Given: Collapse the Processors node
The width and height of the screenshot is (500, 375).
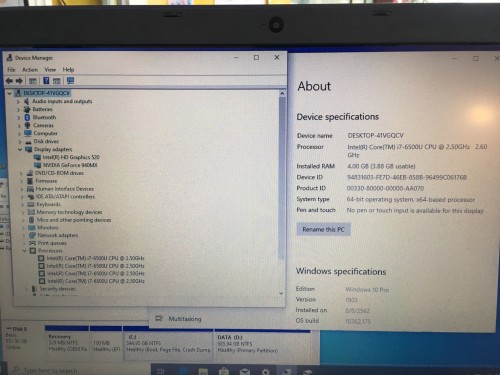Looking at the screenshot, I should (x=25, y=251).
